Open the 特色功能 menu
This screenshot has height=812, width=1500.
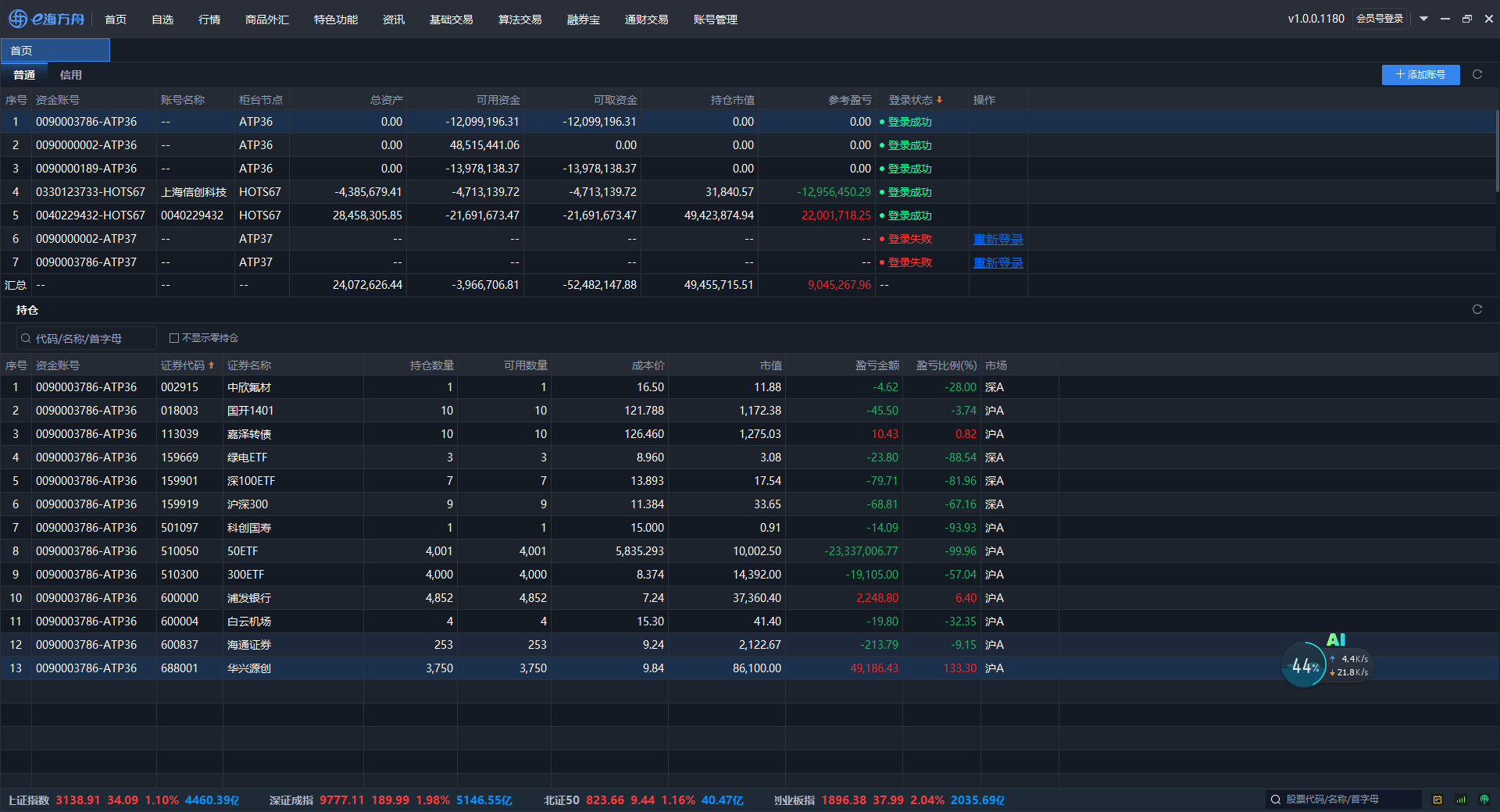tap(336, 20)
